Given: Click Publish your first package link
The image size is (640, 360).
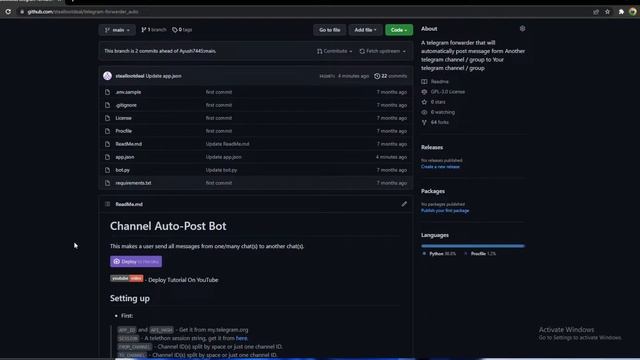Looking at the screenshot, I should tap(445, 211).
